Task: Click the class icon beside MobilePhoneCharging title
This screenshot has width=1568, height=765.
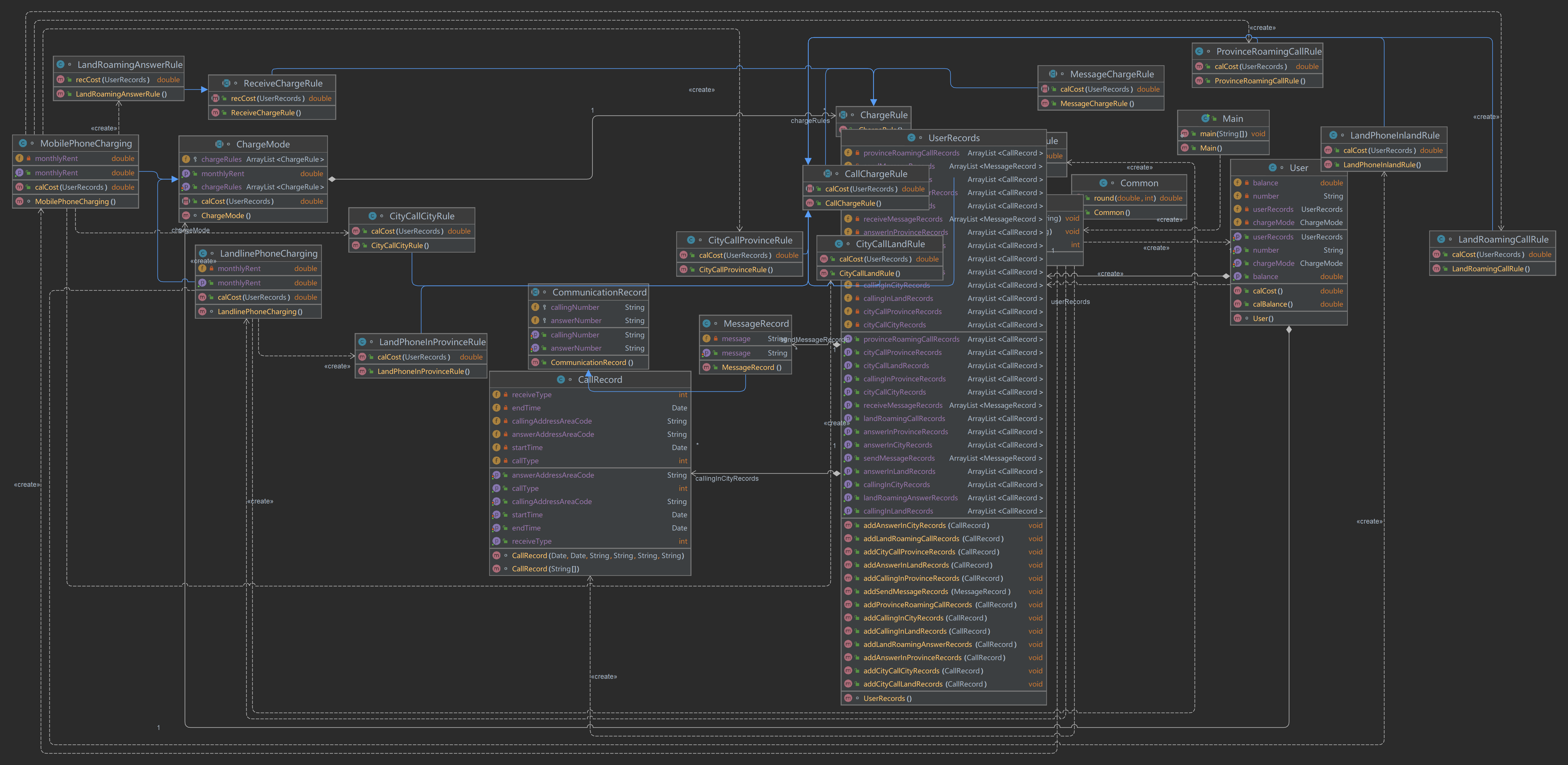Action: pos(22,144)
